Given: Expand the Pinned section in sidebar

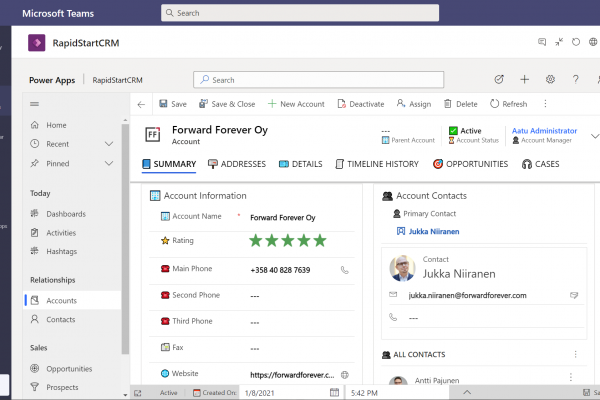Looking at the screenshot, I should pyautogui.click(x=109, y=163).
